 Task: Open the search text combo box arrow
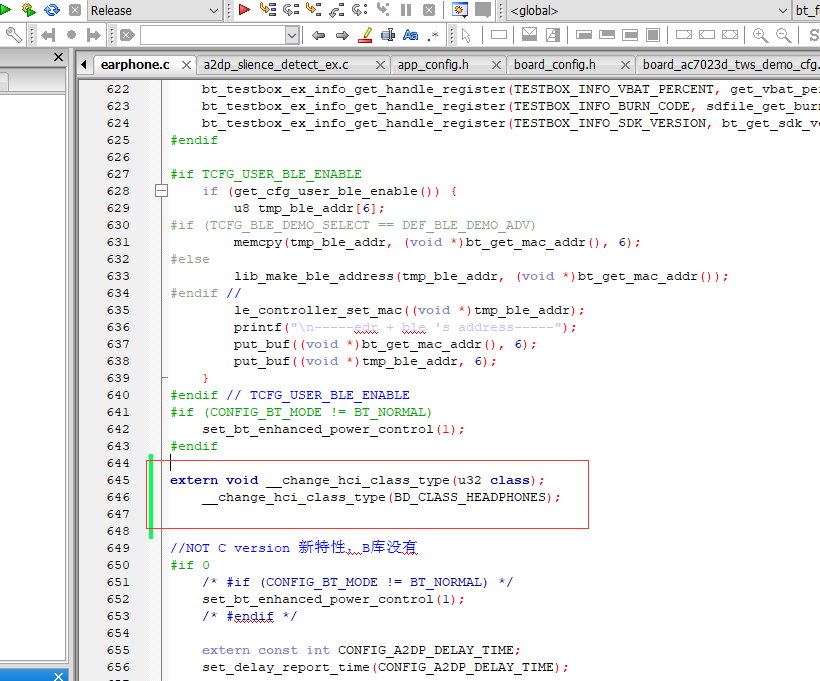292,36
